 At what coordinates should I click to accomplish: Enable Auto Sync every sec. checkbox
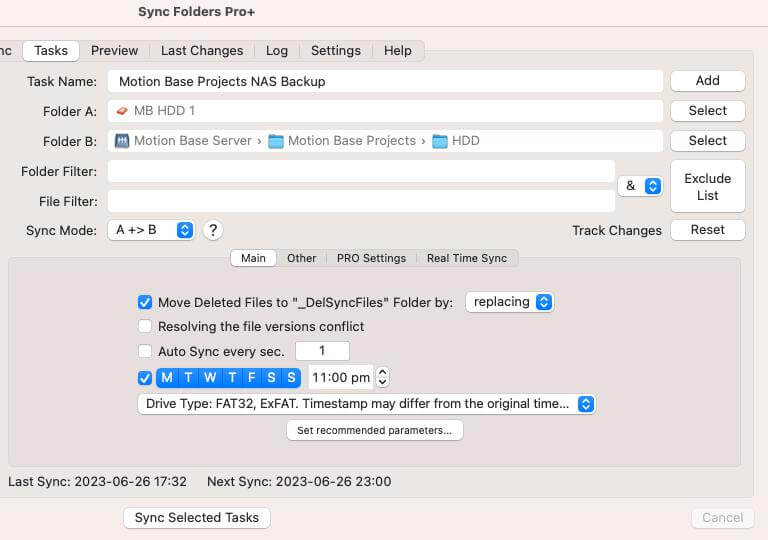pos(145,351)
